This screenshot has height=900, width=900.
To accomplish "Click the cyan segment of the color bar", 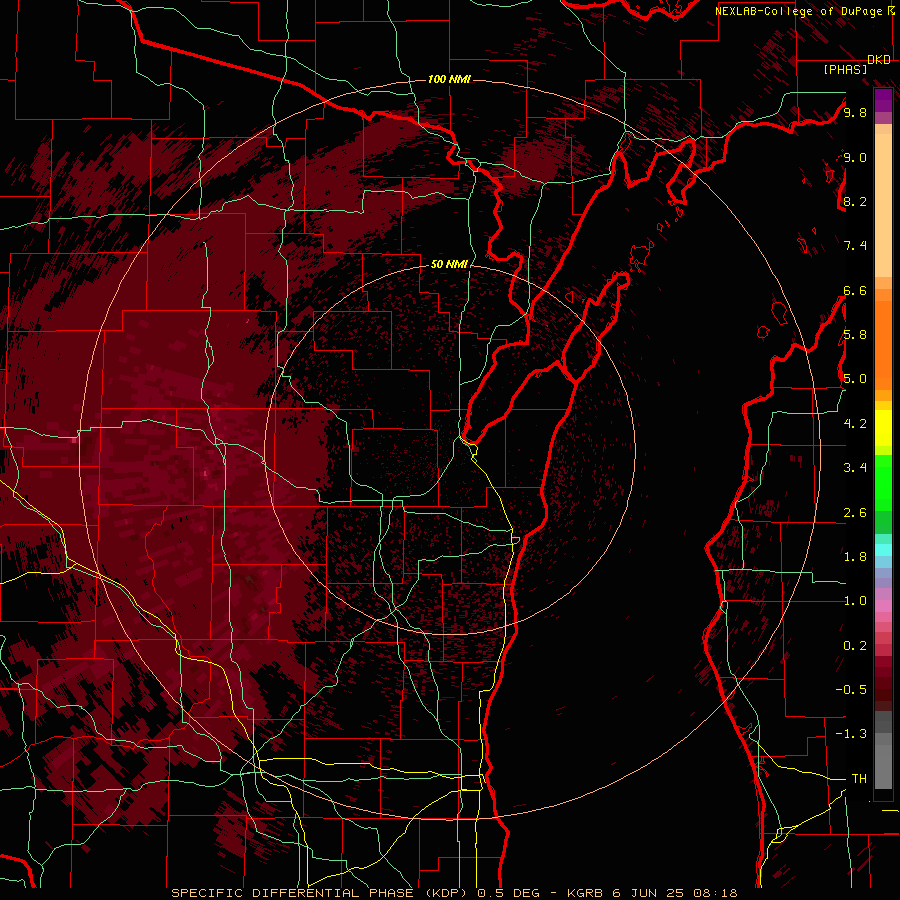I will click(x=883, y=549).
